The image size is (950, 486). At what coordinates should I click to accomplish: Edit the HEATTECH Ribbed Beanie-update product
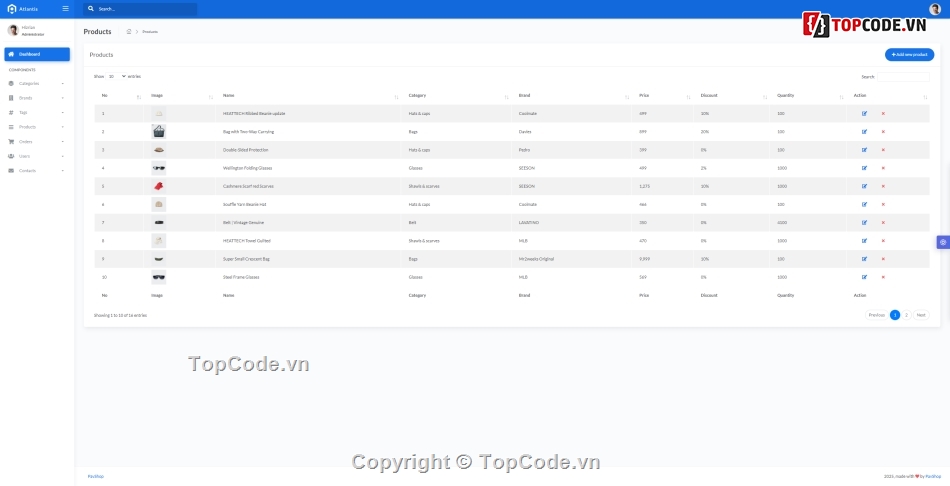(864, 113)
